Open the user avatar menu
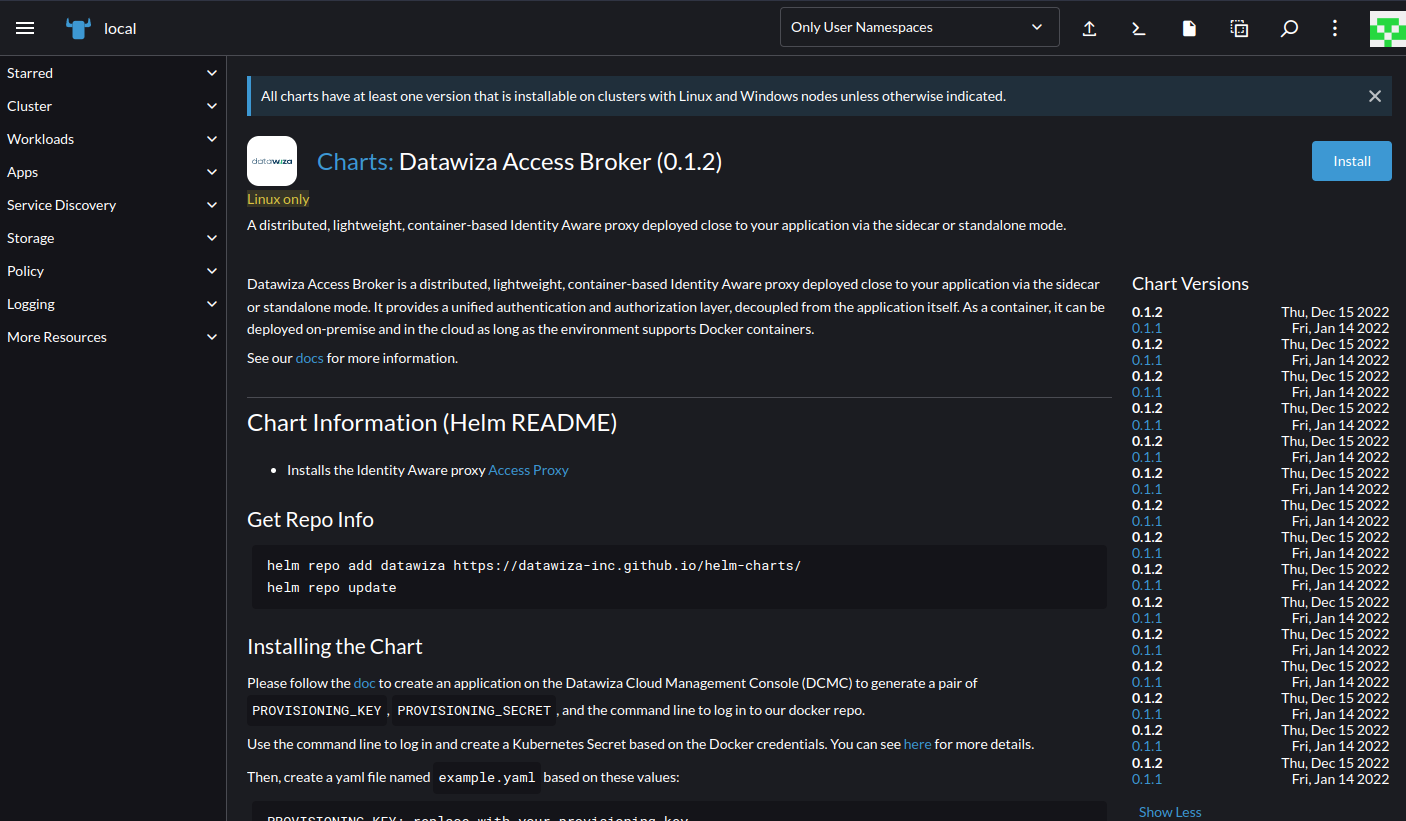This screenshot has width=1406, height=821. [x=1386, y=28]
